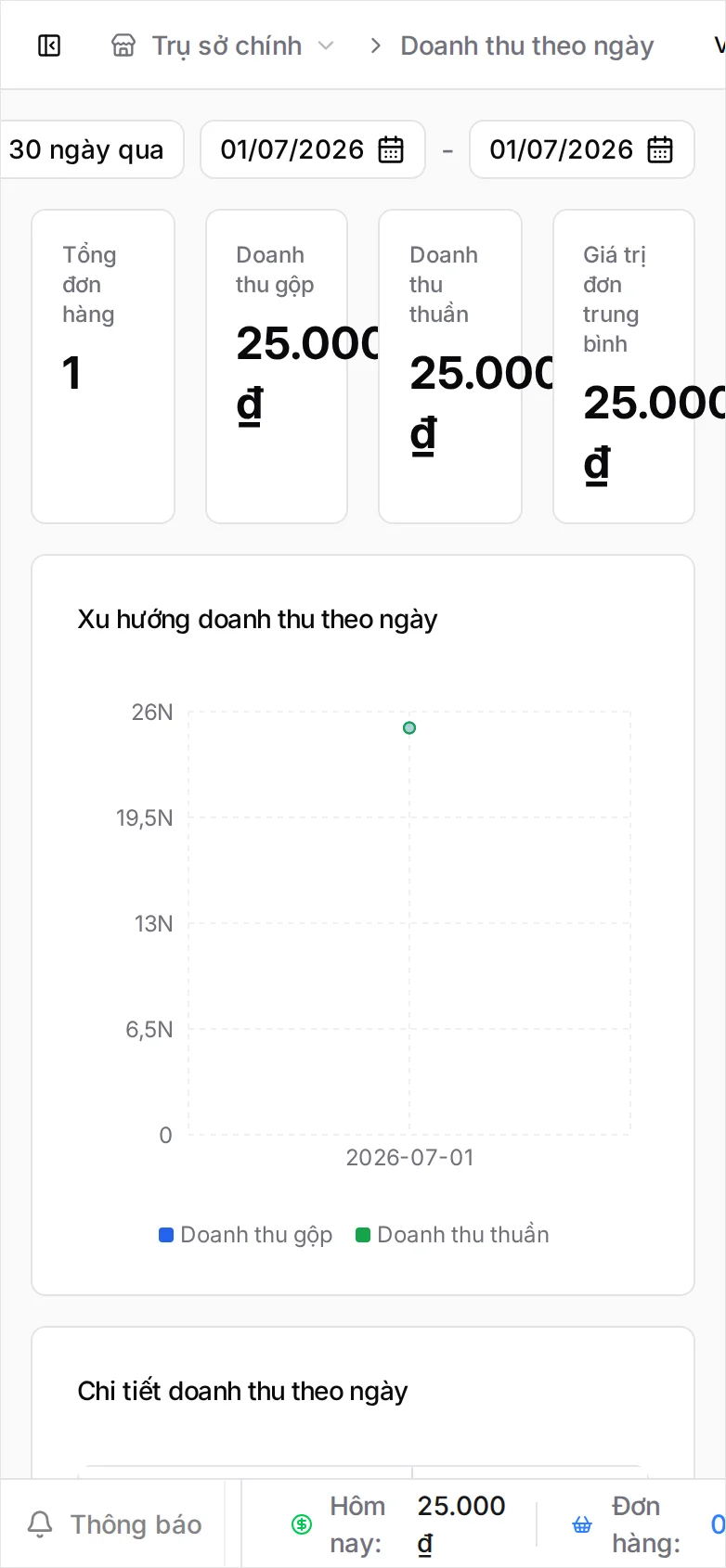Select the Doanh thu thuần summary card

[x=450, y=366]
